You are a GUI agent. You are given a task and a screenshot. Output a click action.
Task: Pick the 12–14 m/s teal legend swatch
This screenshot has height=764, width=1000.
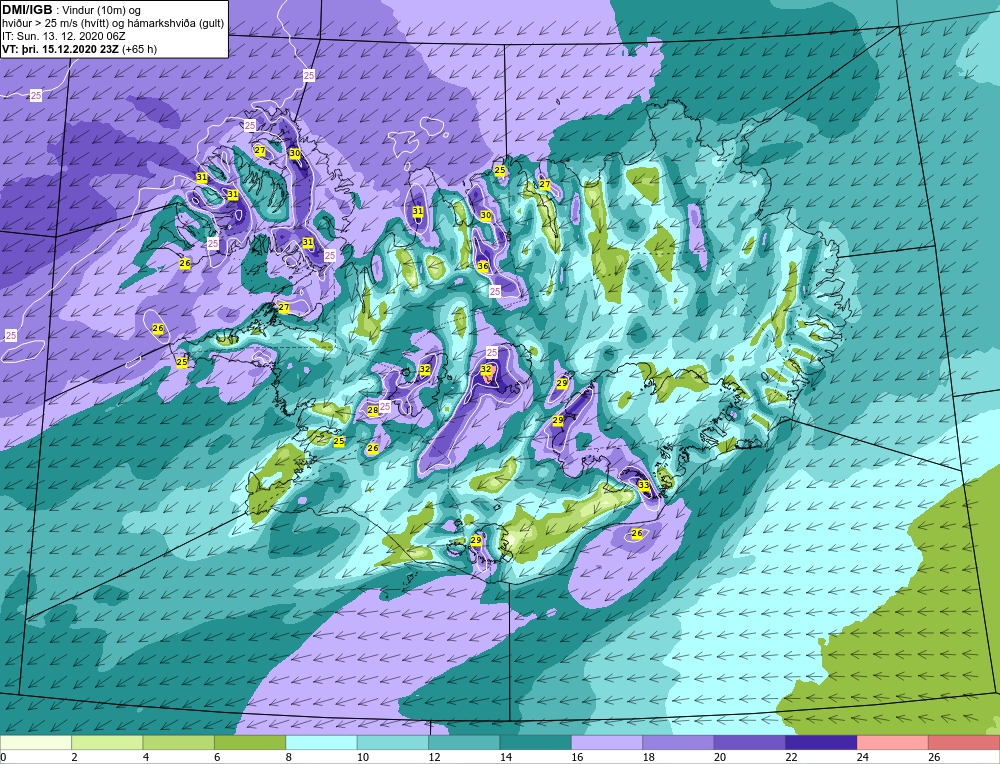coord(464,742)
